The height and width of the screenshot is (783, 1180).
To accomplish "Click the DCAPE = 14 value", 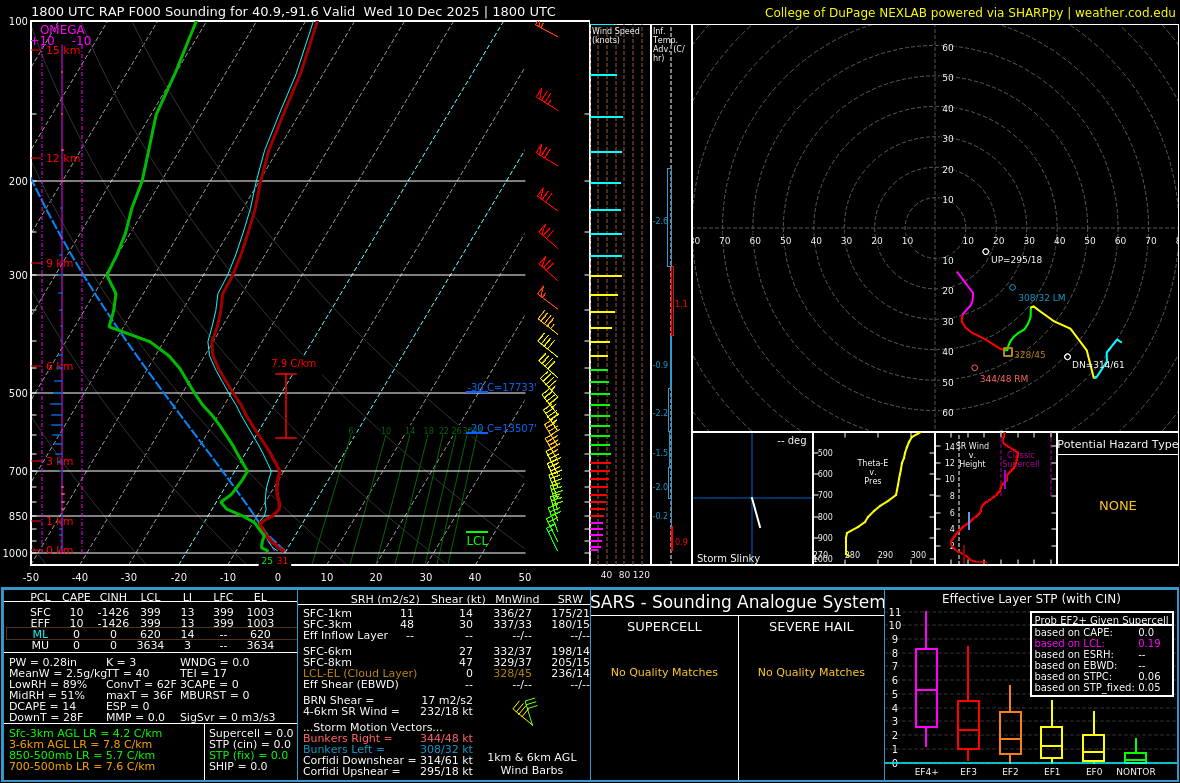I will pos(42,706).
